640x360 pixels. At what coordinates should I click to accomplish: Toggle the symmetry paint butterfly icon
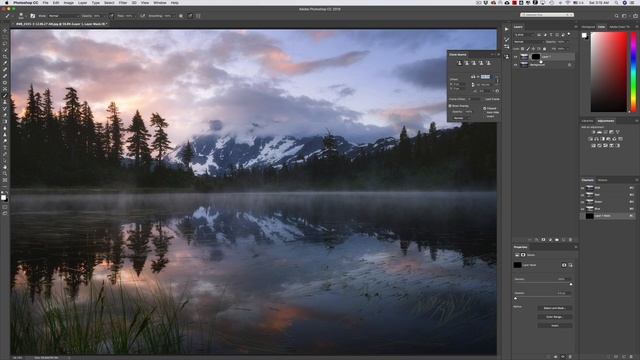[198, 16]
